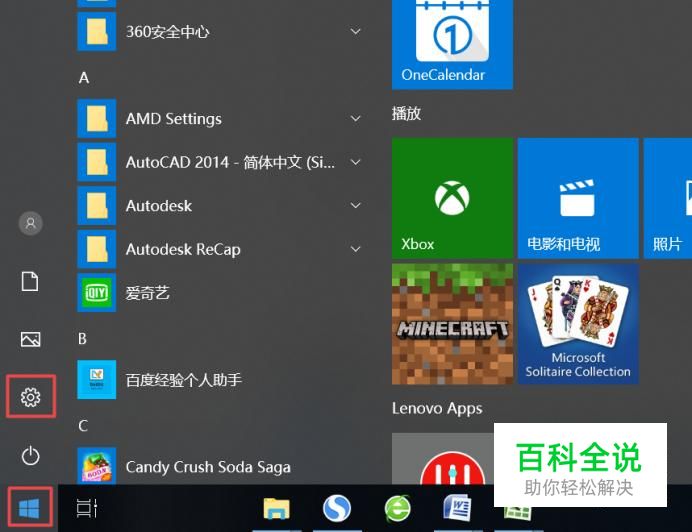Click the Candy Crush Soda Saga icon
The height and width of the screenshot is (532, 692).
coord(97,466)
